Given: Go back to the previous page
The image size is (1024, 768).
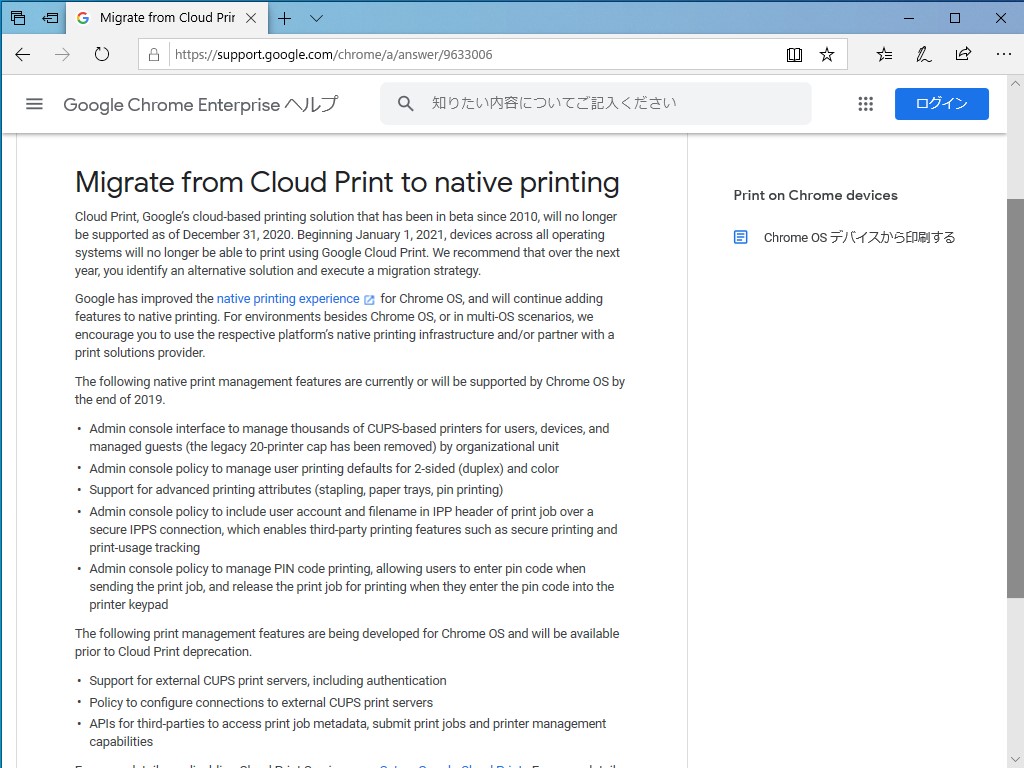Looking at the screenshot, I should (x=23, y=55).
